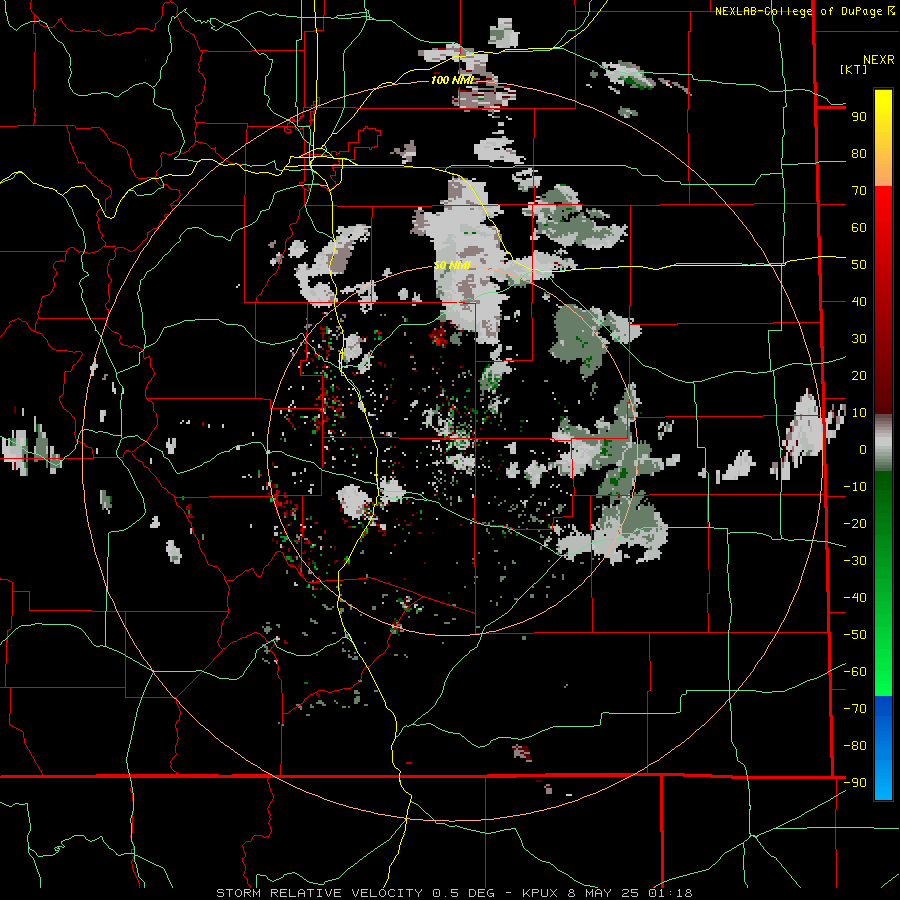Viewport: 900px width, 900px height.
Task: Click the 80 value on the scale
Action: (x=859, y=154)
